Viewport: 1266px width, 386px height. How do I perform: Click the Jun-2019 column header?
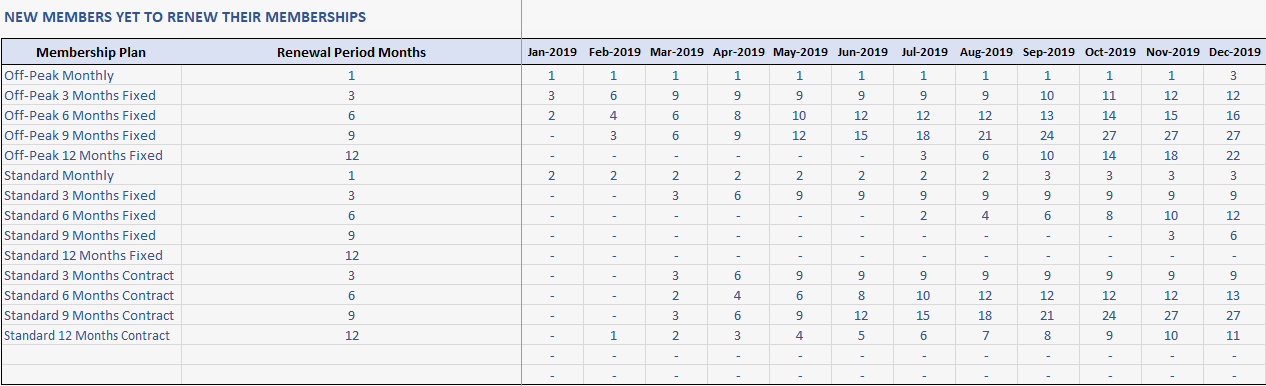point(862,52)
